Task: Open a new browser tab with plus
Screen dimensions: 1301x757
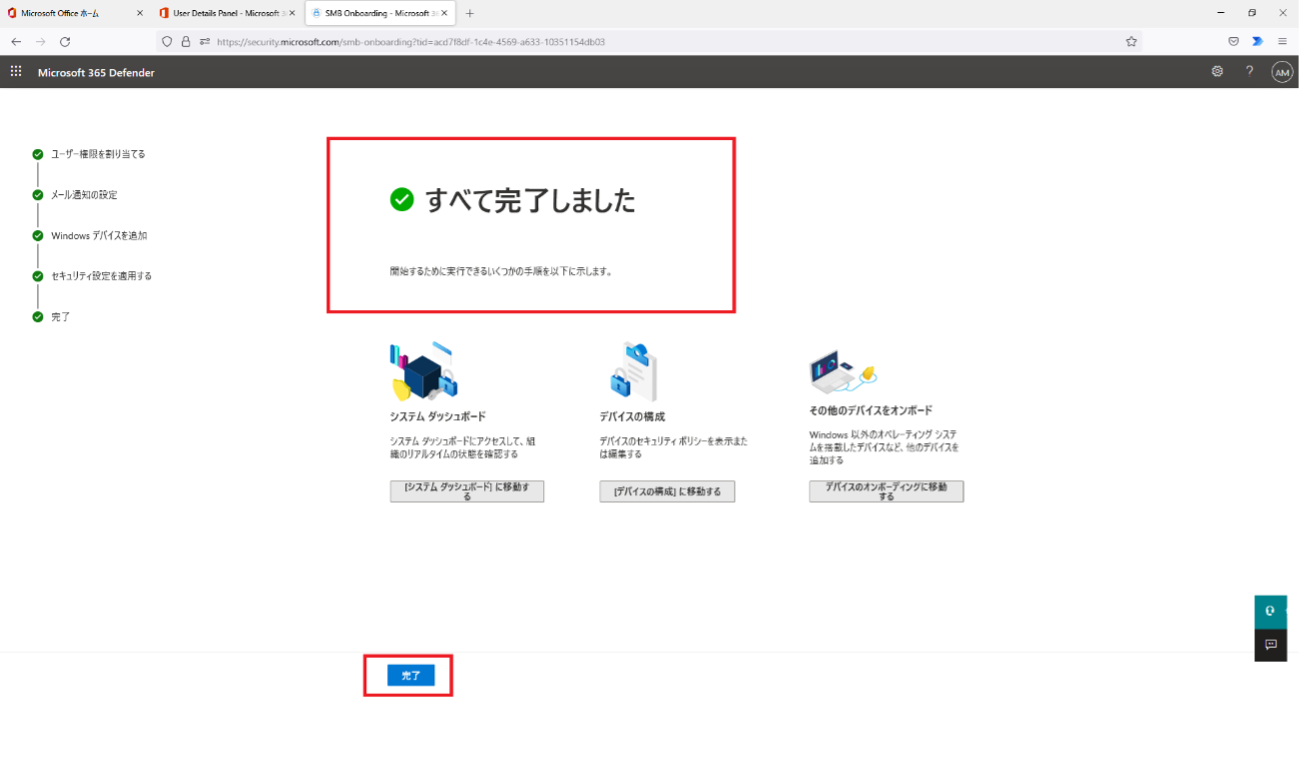Action: coord(470,14)
